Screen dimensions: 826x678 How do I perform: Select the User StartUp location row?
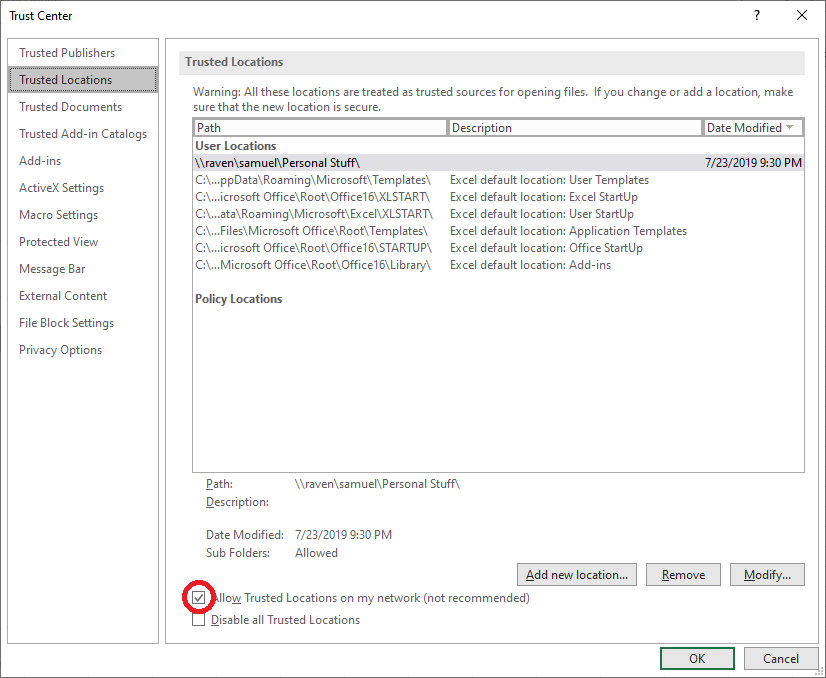tap(498, 214)
